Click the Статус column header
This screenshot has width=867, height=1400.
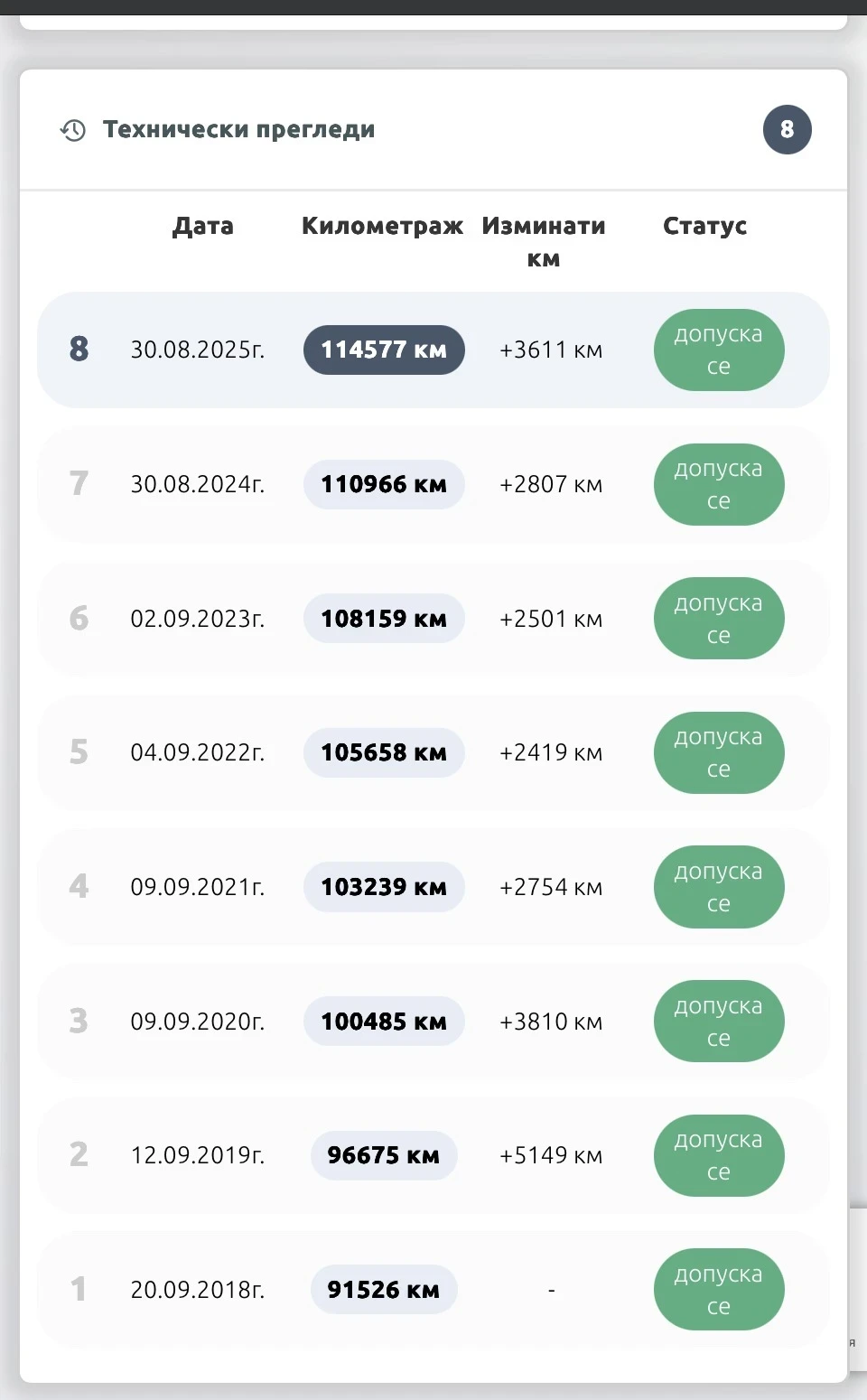[704, 226]
